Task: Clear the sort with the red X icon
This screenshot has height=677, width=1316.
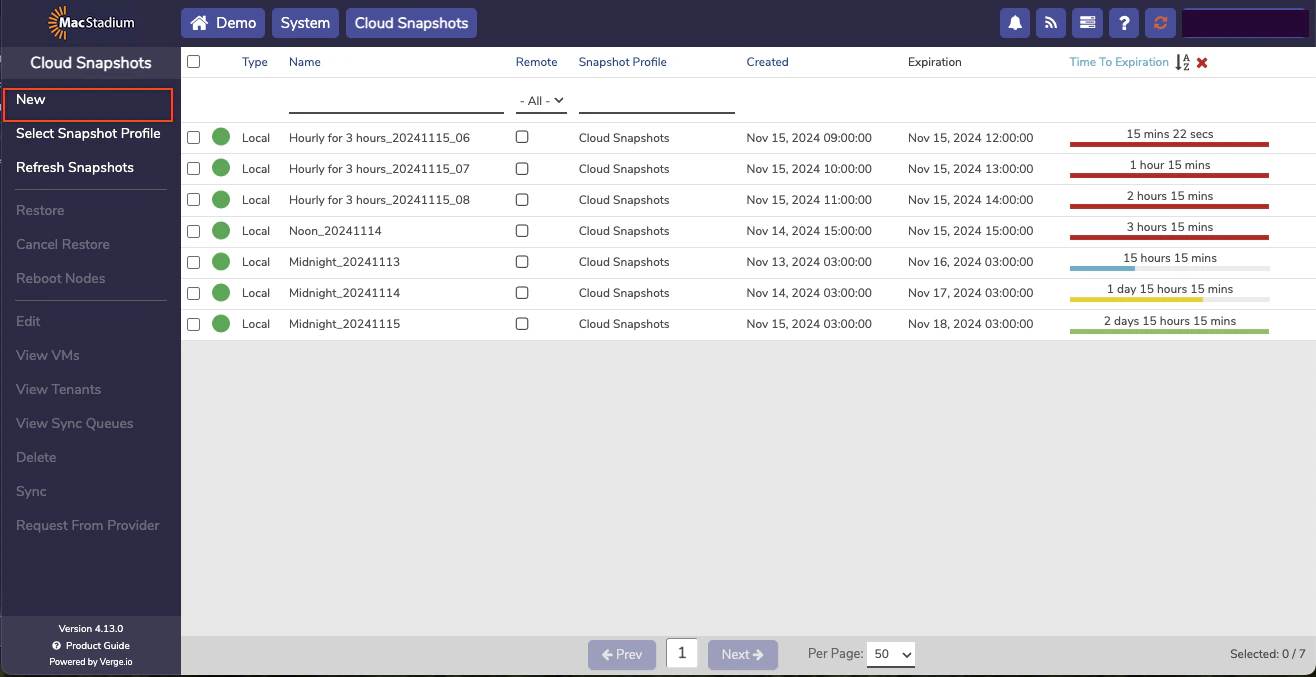Action: pyautogui.click(x=1201, y=62)
